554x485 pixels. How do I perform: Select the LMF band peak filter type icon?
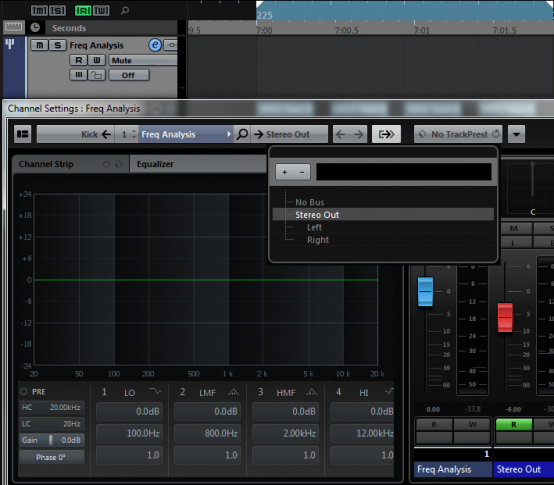(x=234, y=392)
